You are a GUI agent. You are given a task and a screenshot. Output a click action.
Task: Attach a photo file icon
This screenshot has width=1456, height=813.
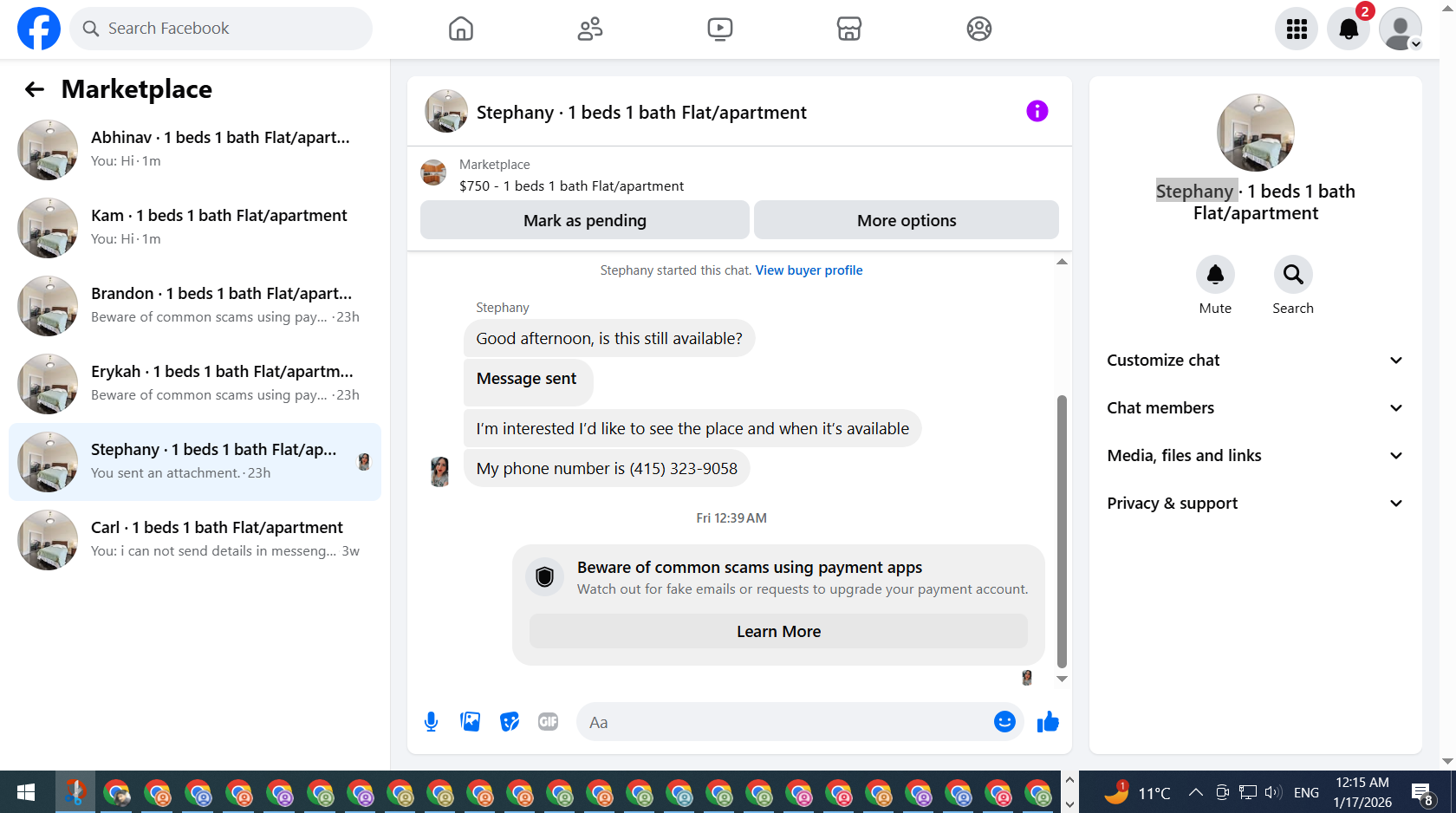coord(471,722)
